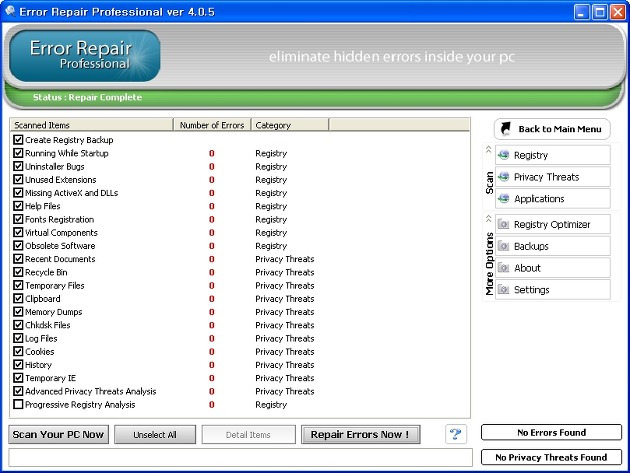630x473 pixels.
Task: Toggle the Obsolete Software checkbox
Action: tap(18, 246)
